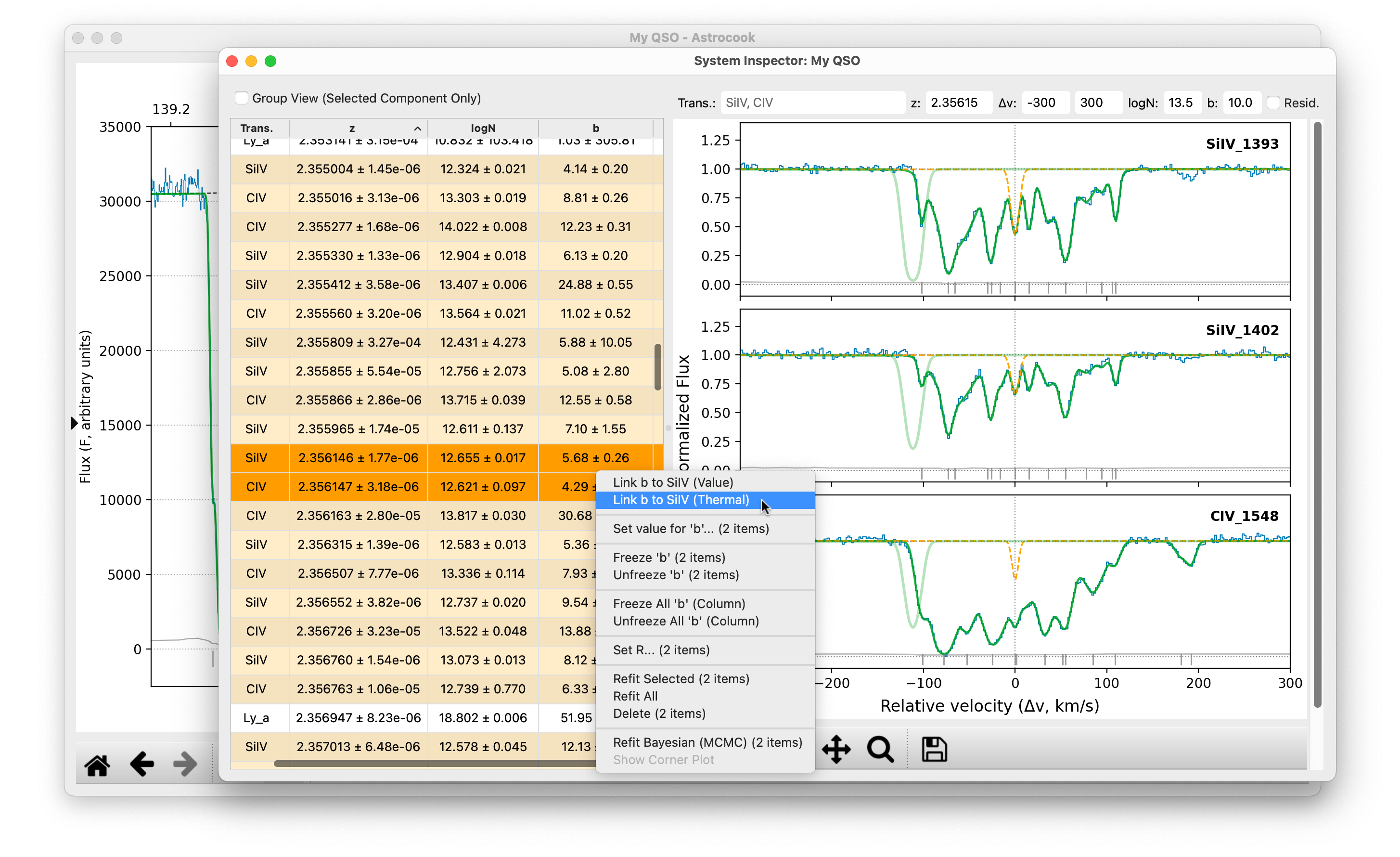Select Freeze All 'b' (Column)
Screen dimensions: 1400x857
705,604
